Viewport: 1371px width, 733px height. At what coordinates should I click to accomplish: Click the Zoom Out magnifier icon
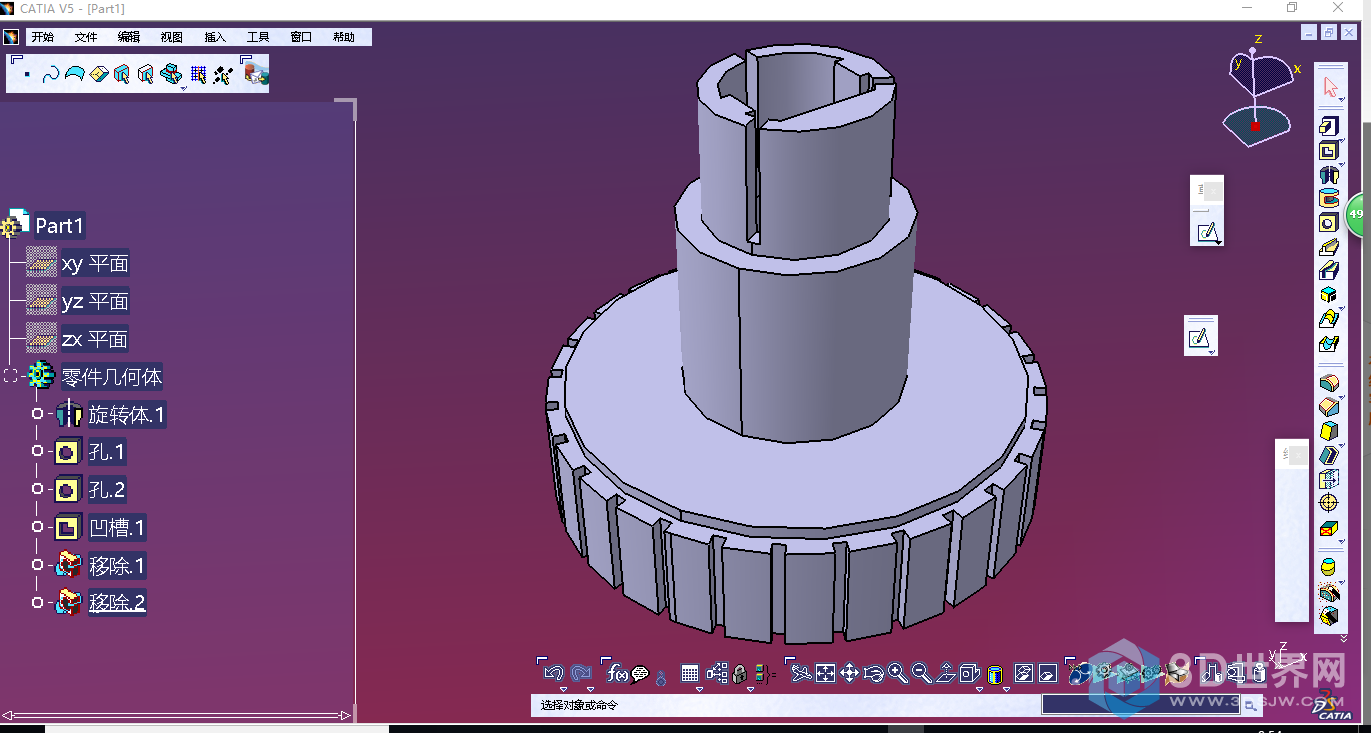click(921, 674)
